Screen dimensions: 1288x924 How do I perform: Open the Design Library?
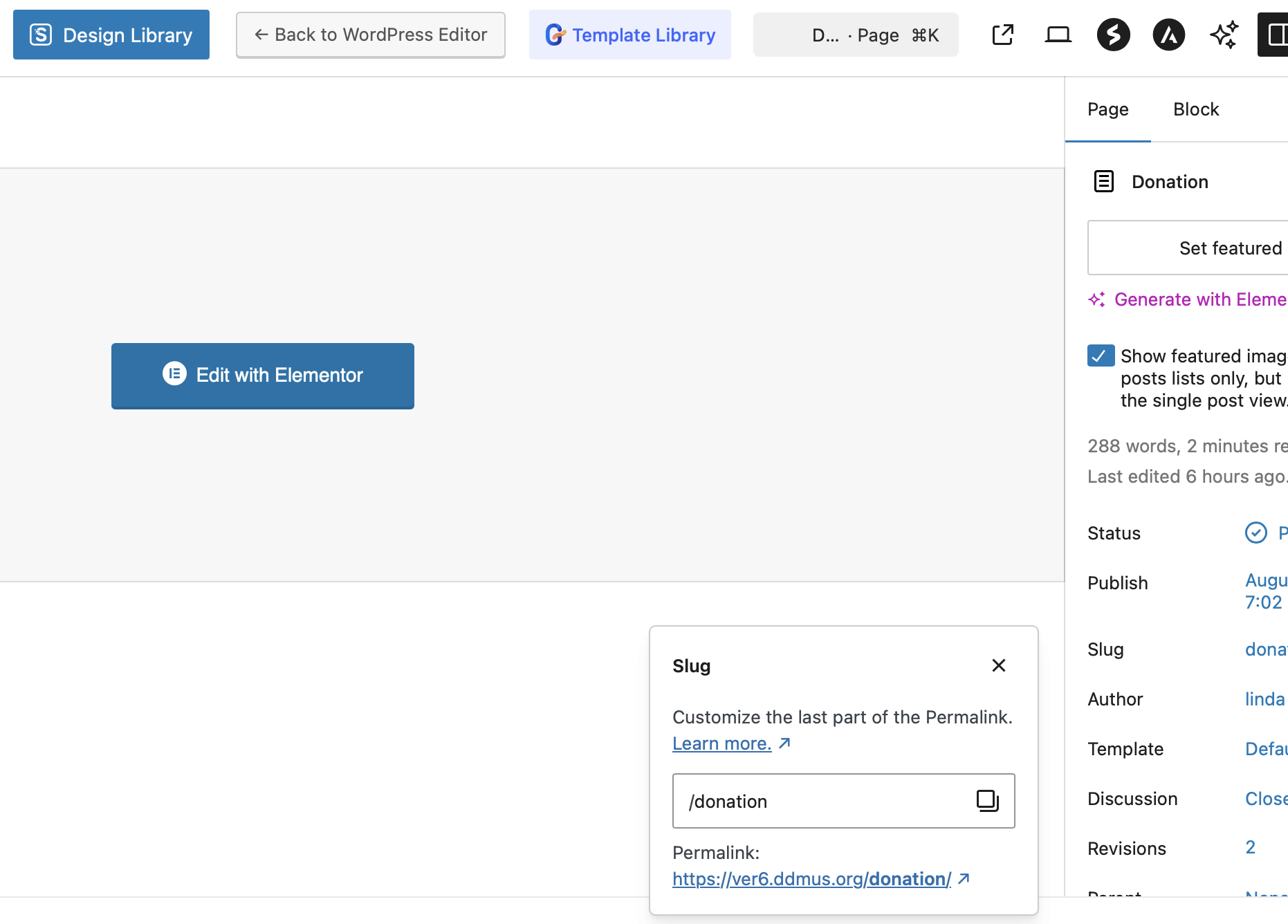(111, 35)
